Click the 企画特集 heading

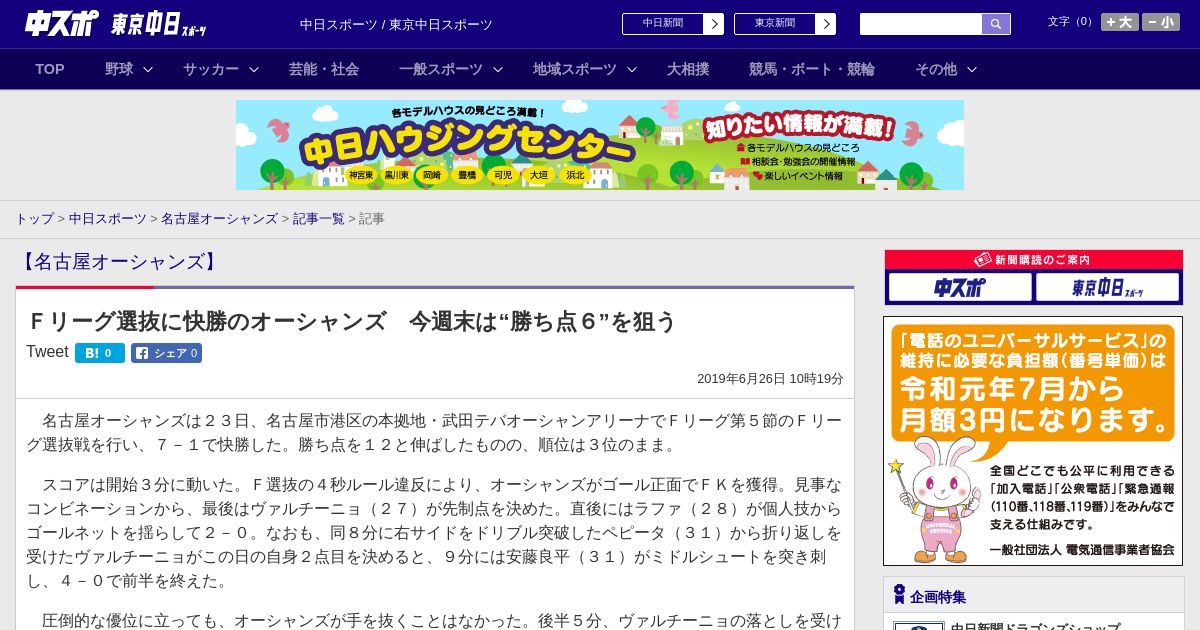[x=938, y=597]
